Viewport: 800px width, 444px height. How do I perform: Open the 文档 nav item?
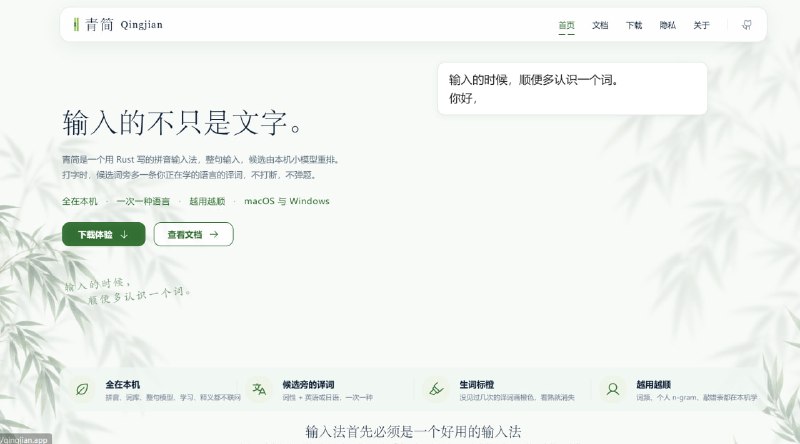coord(600,25)
